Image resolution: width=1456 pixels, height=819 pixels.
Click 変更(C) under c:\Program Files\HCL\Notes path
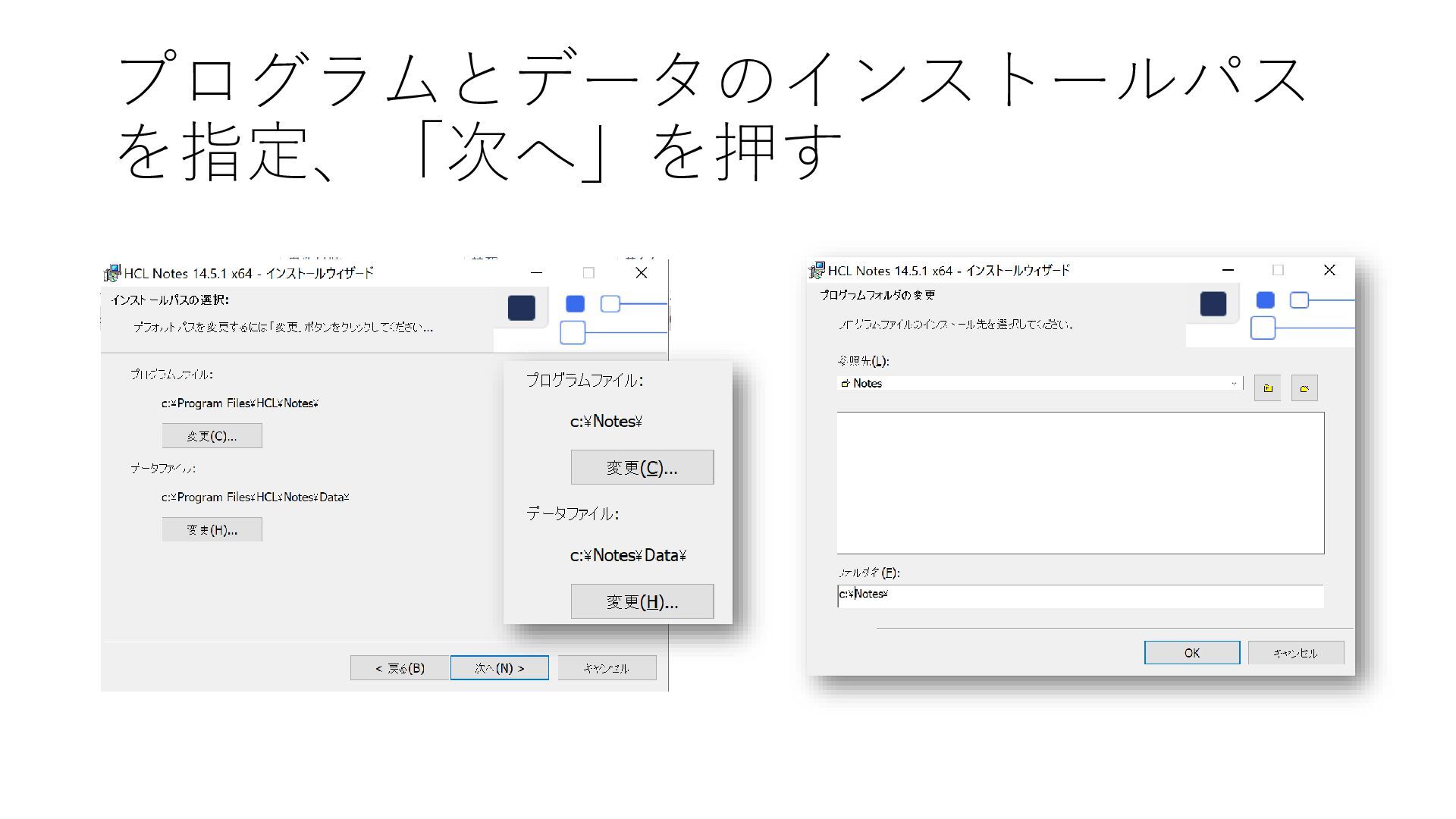point(212,436)
